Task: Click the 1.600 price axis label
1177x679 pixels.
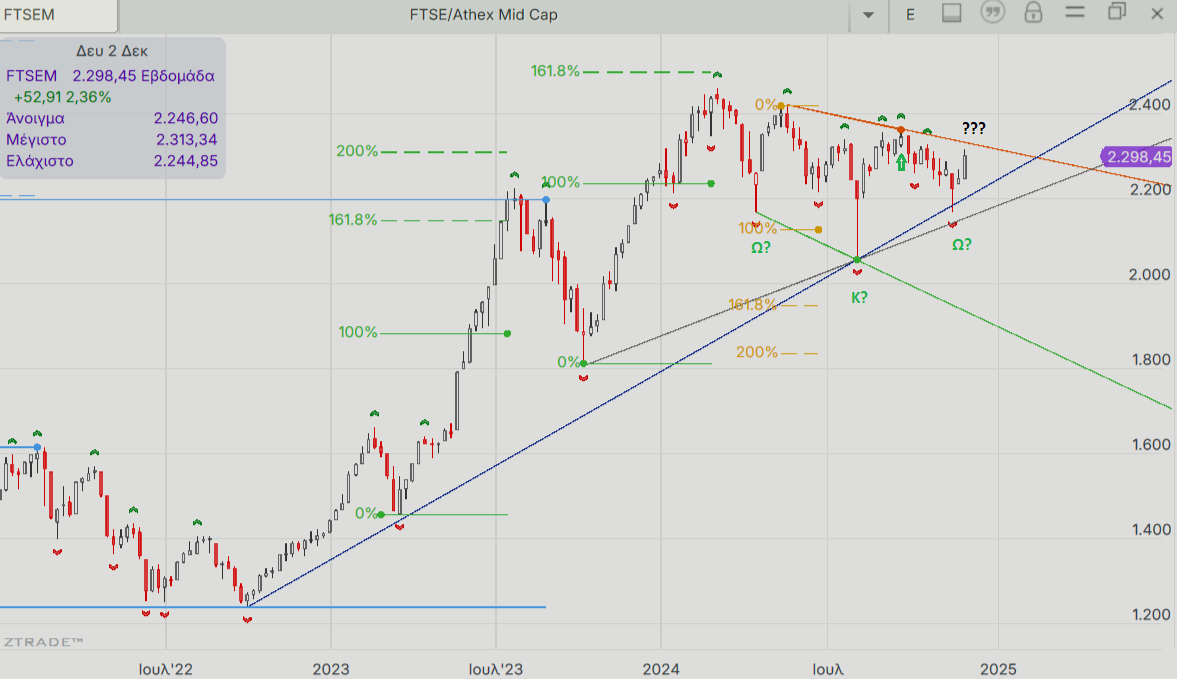Action: 1151,444
